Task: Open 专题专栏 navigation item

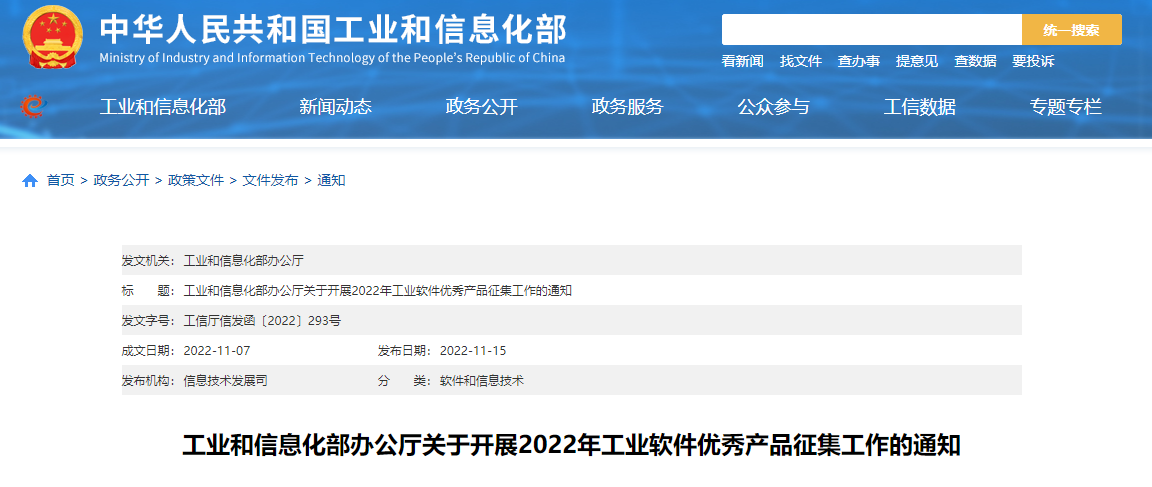Action: pos(1065,107)
